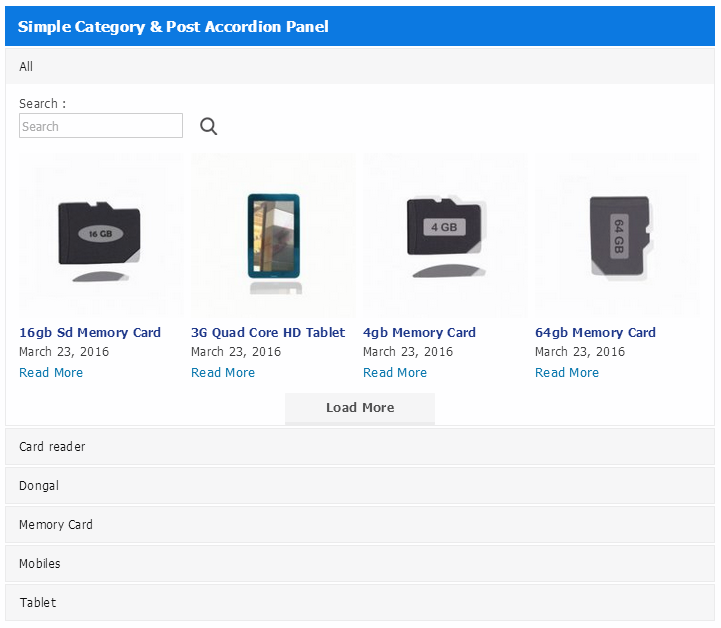Expand the Dongal category panel
Screen dimensions: 721x628
tap(360, 485)
